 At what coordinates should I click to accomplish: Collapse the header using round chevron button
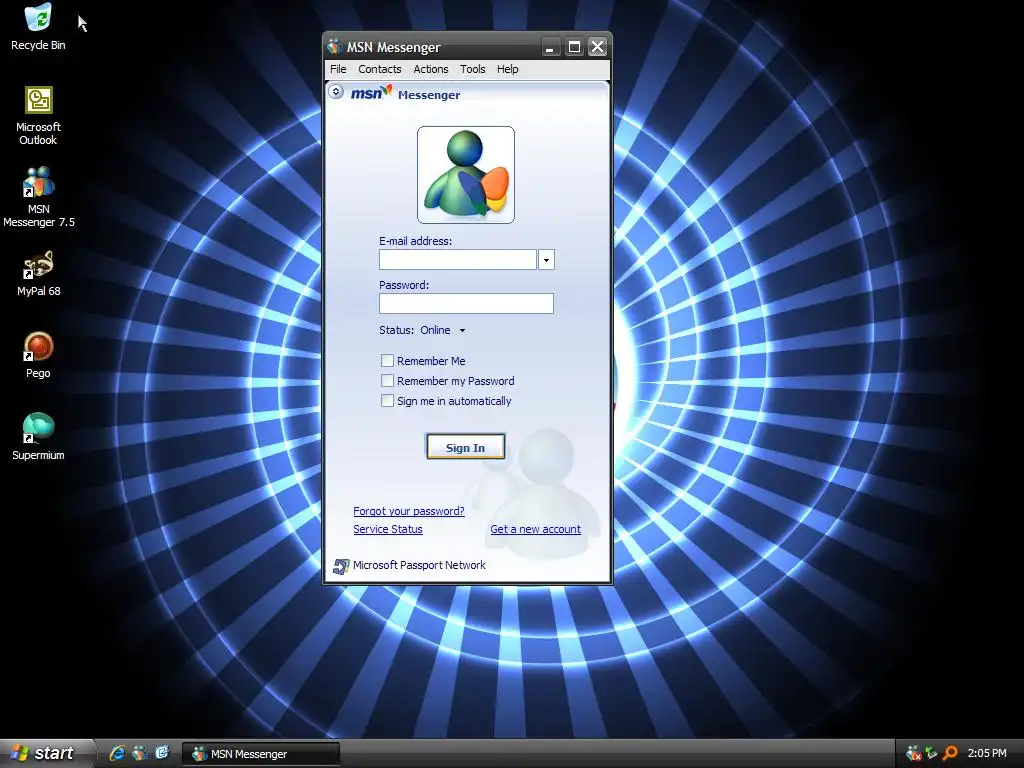pyautogui.click(x=336, y=92)
